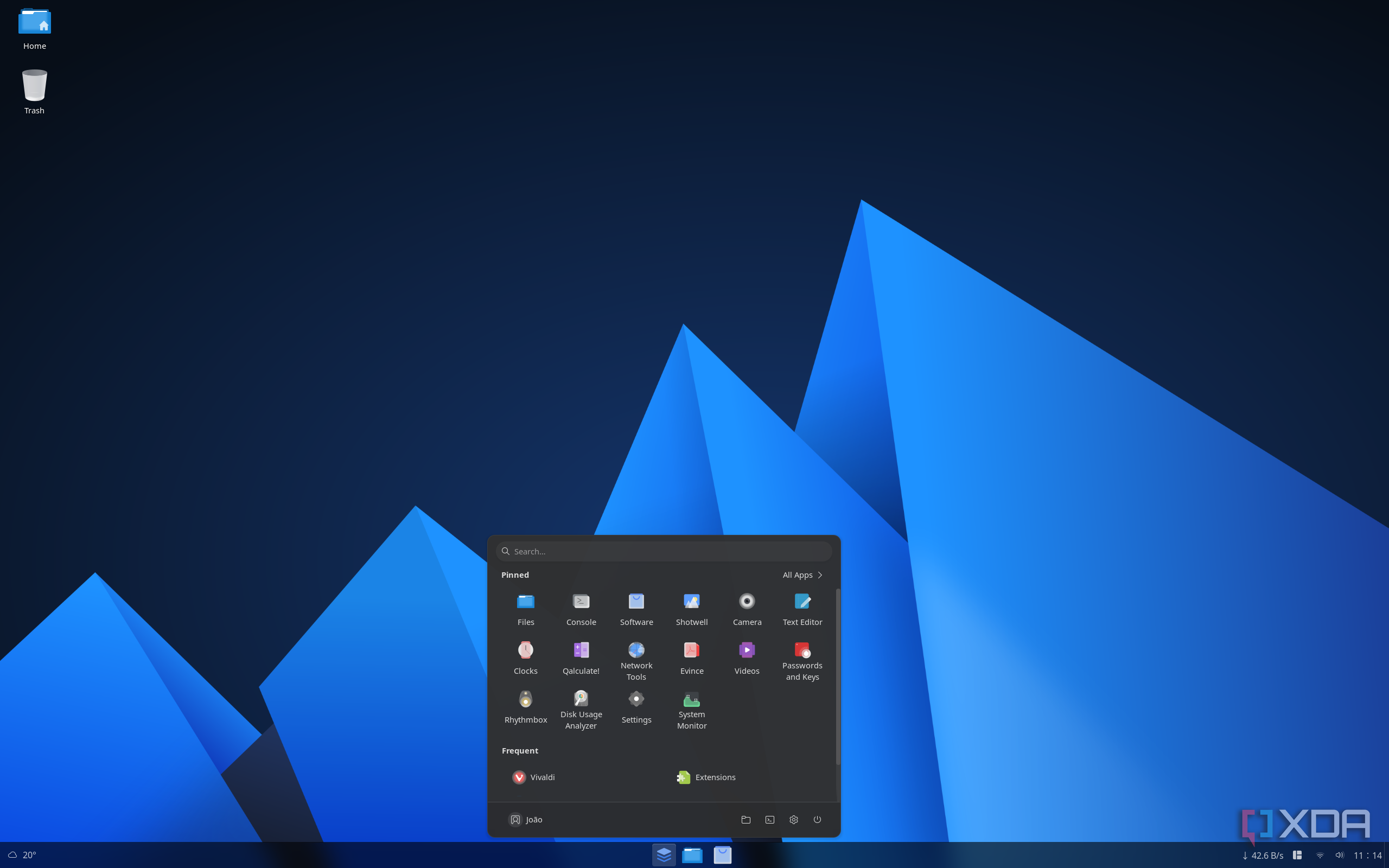Click the menu's vertical scrollbar
The height and width of the screenshot is (868, 1389).
pos(838,676)
